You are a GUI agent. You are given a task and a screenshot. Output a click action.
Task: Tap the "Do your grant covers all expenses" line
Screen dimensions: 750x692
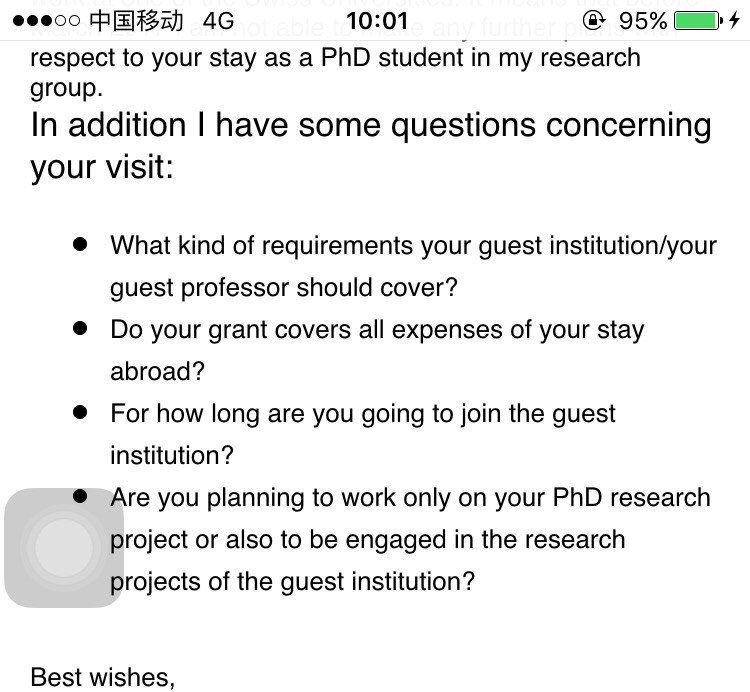(377, 330)
